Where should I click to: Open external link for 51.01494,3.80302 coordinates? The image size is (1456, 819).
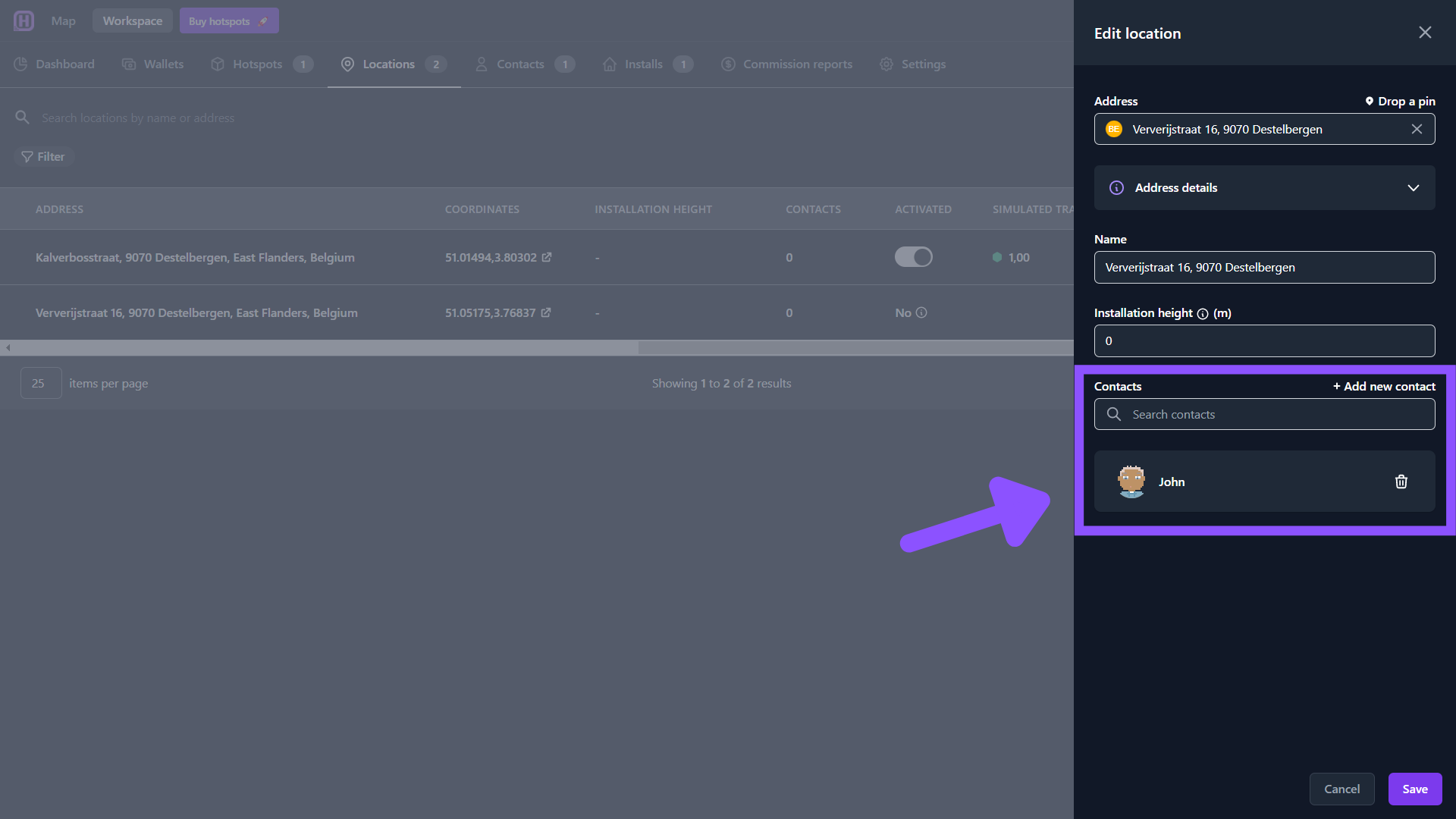547,257
